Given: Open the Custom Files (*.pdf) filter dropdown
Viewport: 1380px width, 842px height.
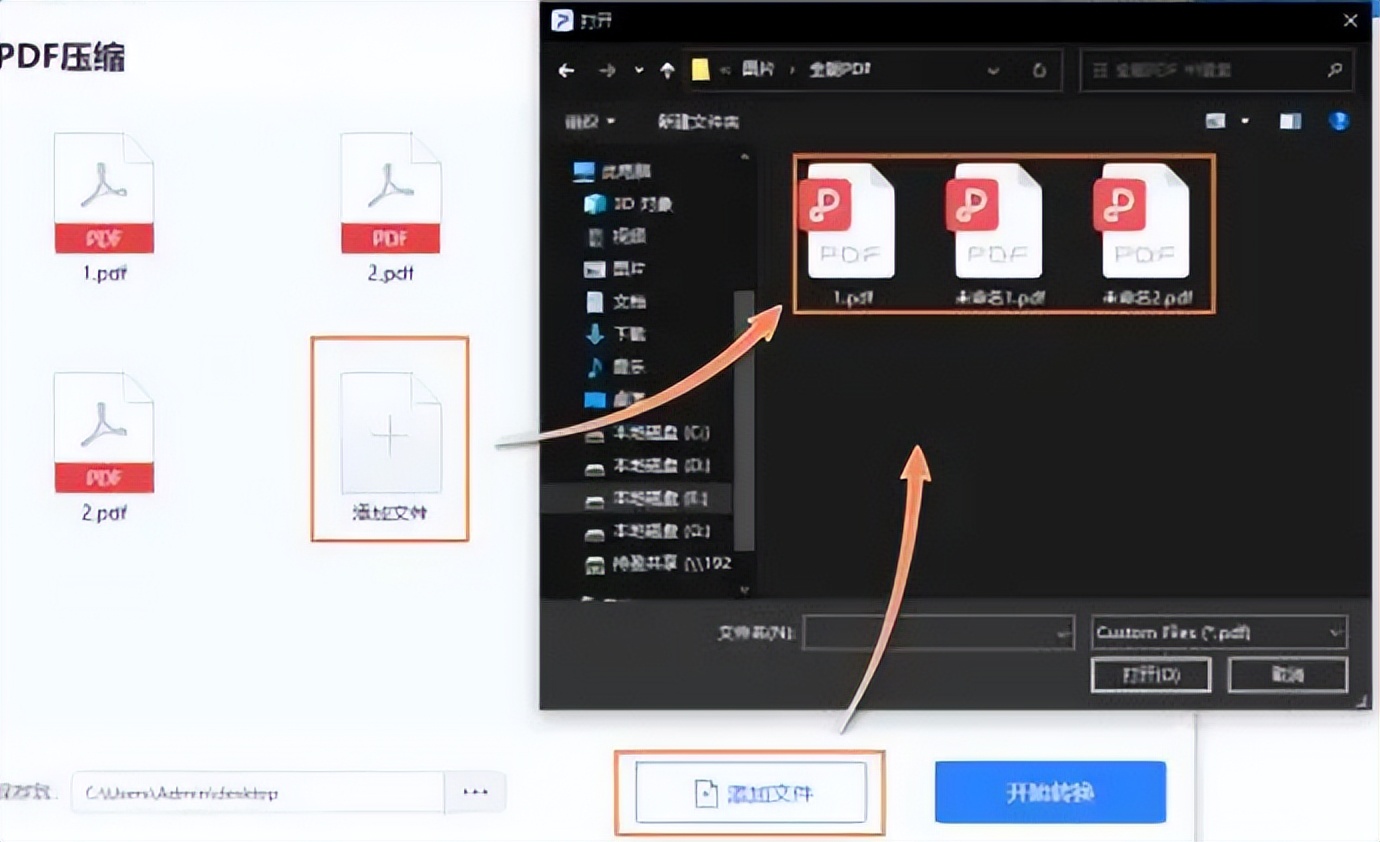Looking at the screenshot, I should coord(1218,633).
